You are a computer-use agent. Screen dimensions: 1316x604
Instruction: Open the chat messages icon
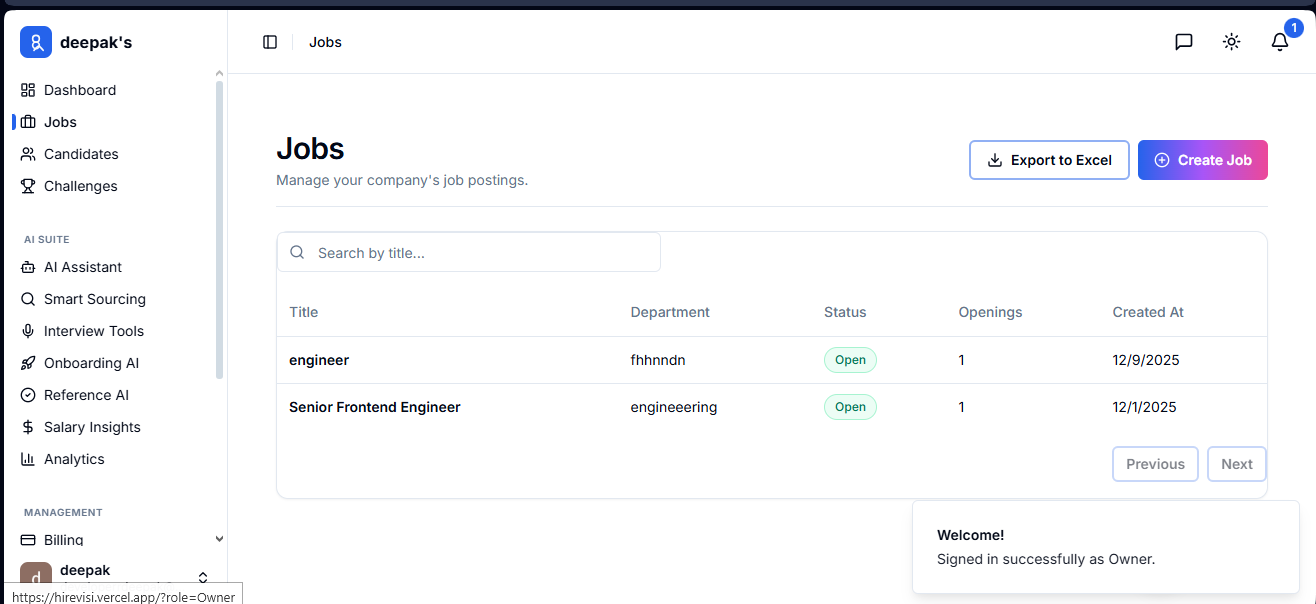[x=1184, y=42]
